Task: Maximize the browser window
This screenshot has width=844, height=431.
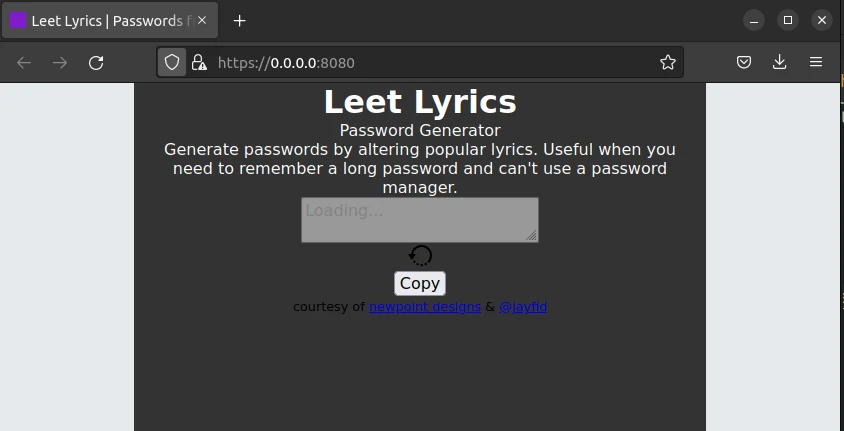Action: coord(788,21)
